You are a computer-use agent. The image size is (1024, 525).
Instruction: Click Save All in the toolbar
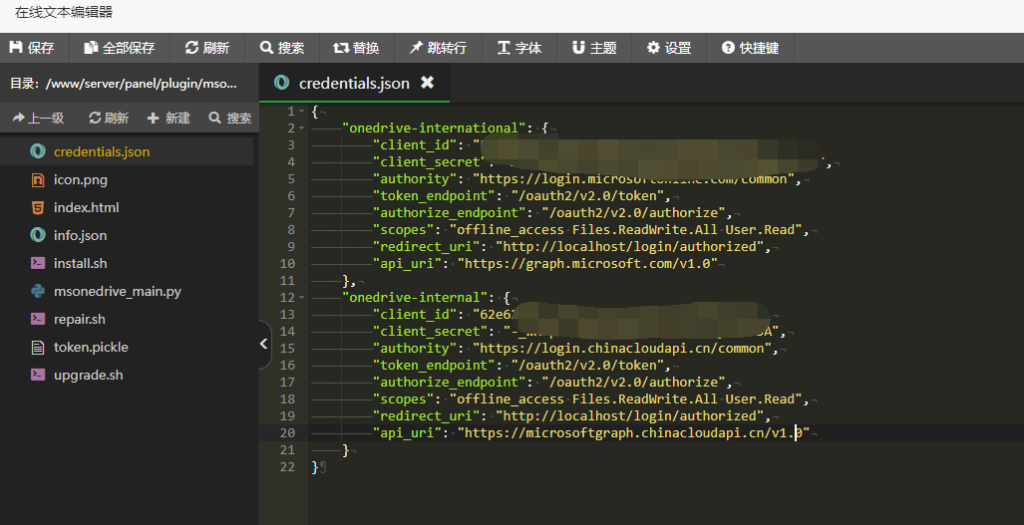point(120,48)
